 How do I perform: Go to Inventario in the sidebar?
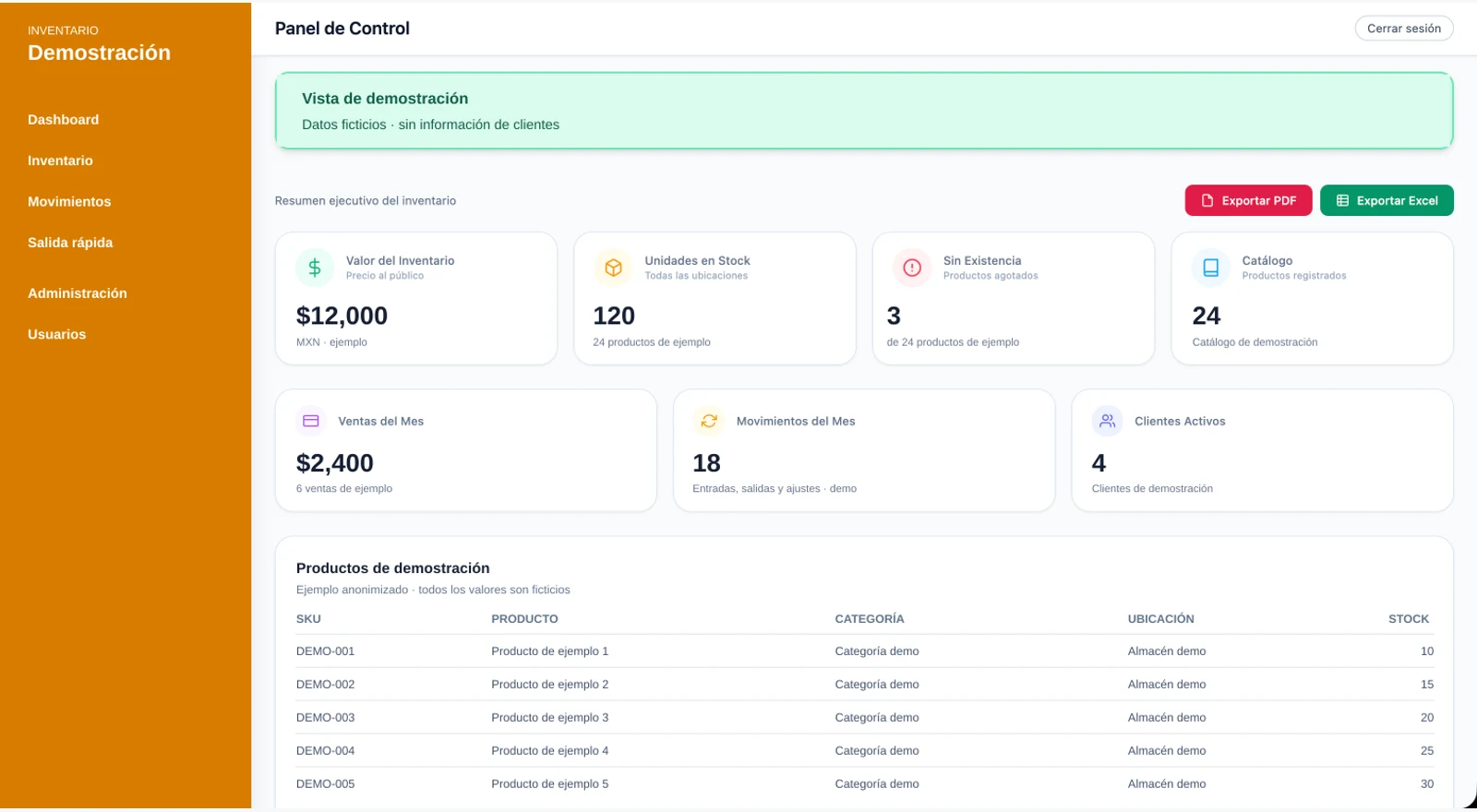tap(60, 161)
